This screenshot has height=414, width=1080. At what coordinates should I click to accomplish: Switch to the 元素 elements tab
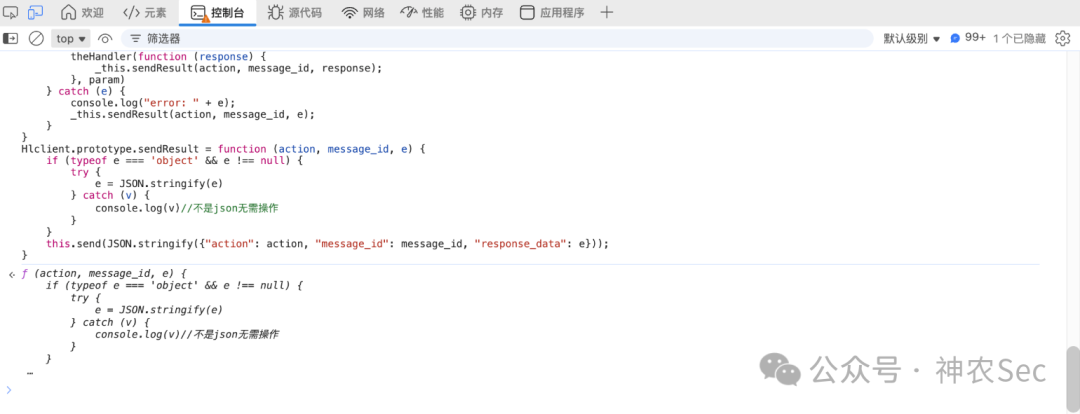[x=145, y=12]
